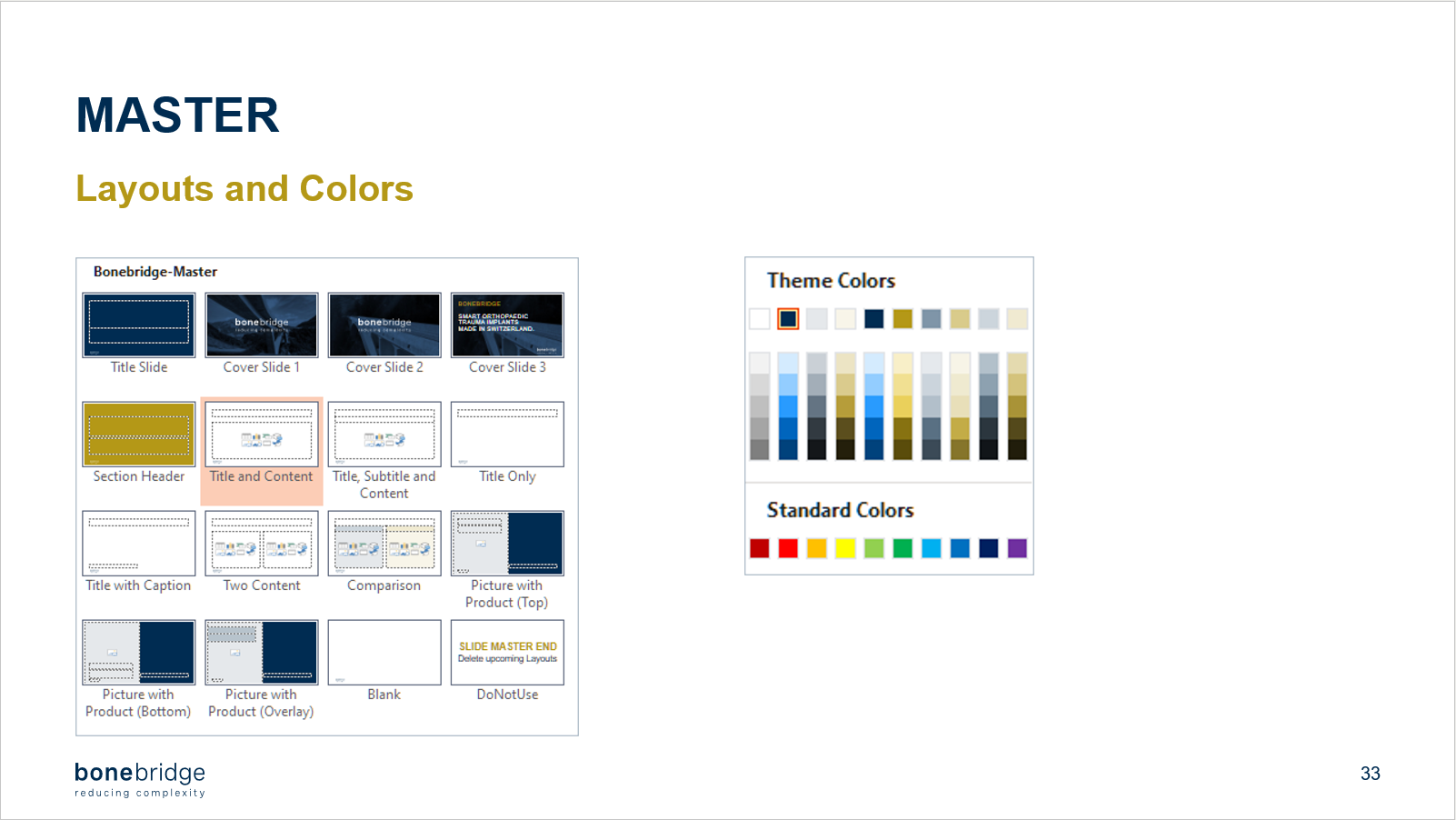Pick the Cover Slide 2 layout
1456x820 pixels.
(x=384, y=325)
